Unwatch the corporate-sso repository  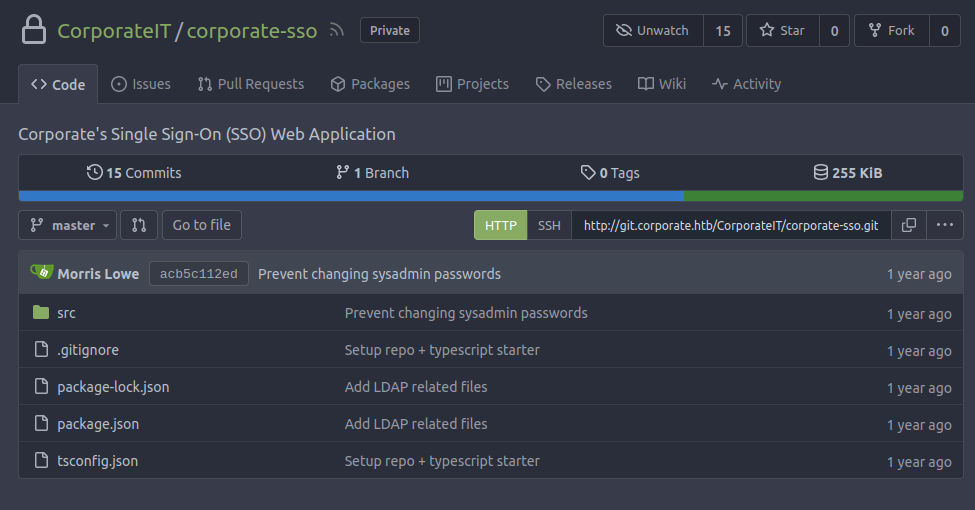click(653, 31)
